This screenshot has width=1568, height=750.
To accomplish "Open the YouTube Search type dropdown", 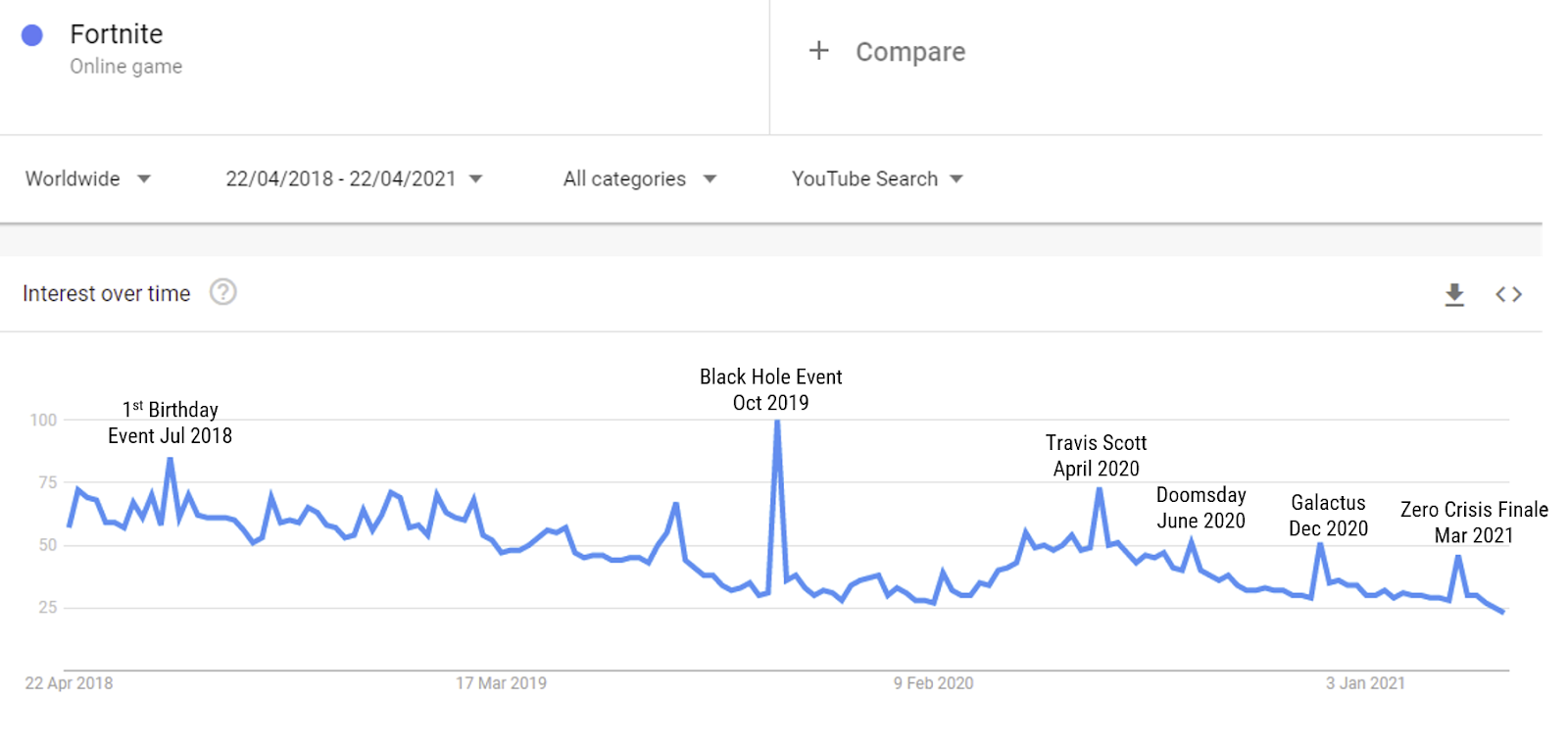I will (877, 178).
